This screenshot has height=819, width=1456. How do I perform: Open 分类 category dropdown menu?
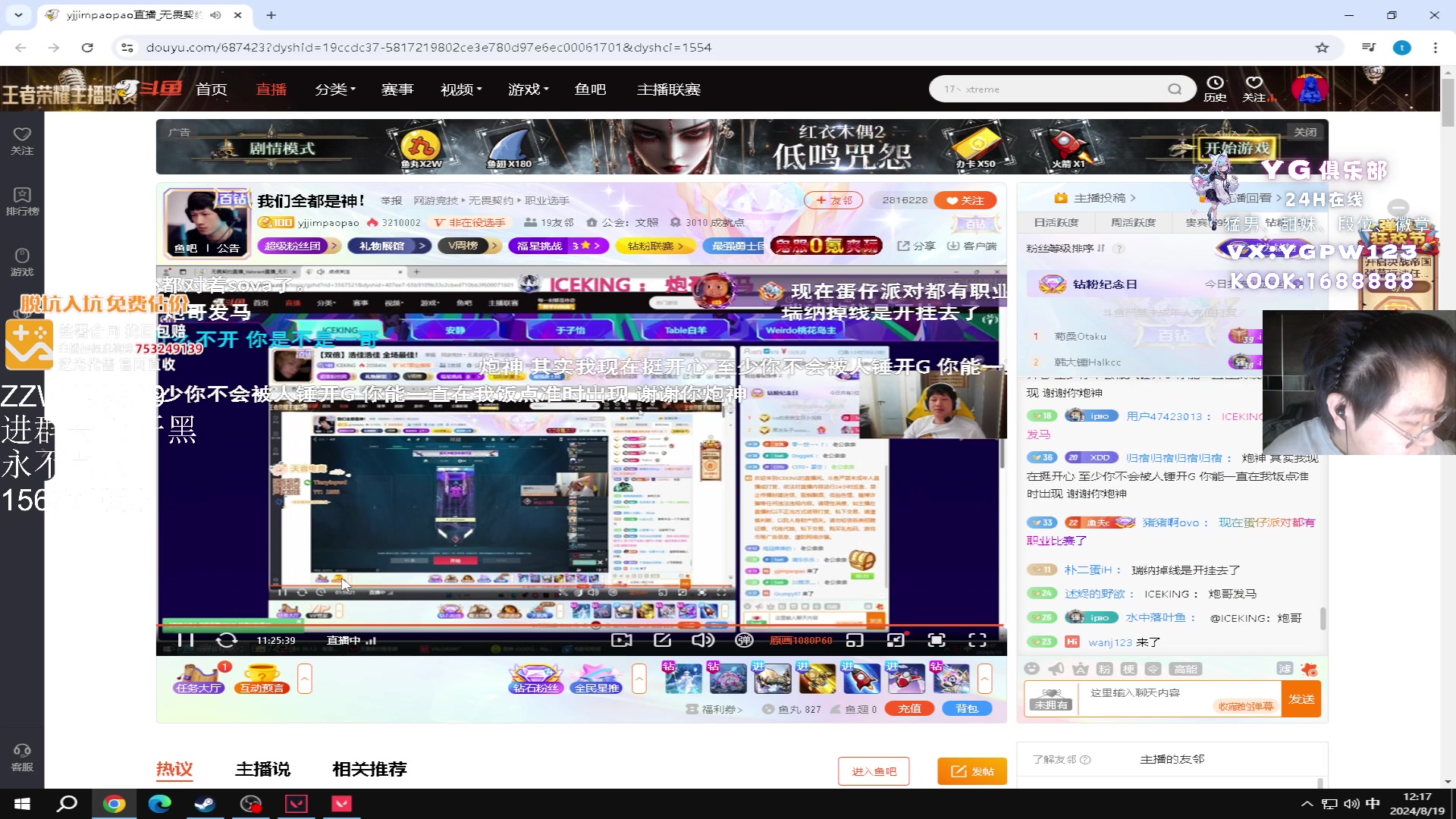335,89
